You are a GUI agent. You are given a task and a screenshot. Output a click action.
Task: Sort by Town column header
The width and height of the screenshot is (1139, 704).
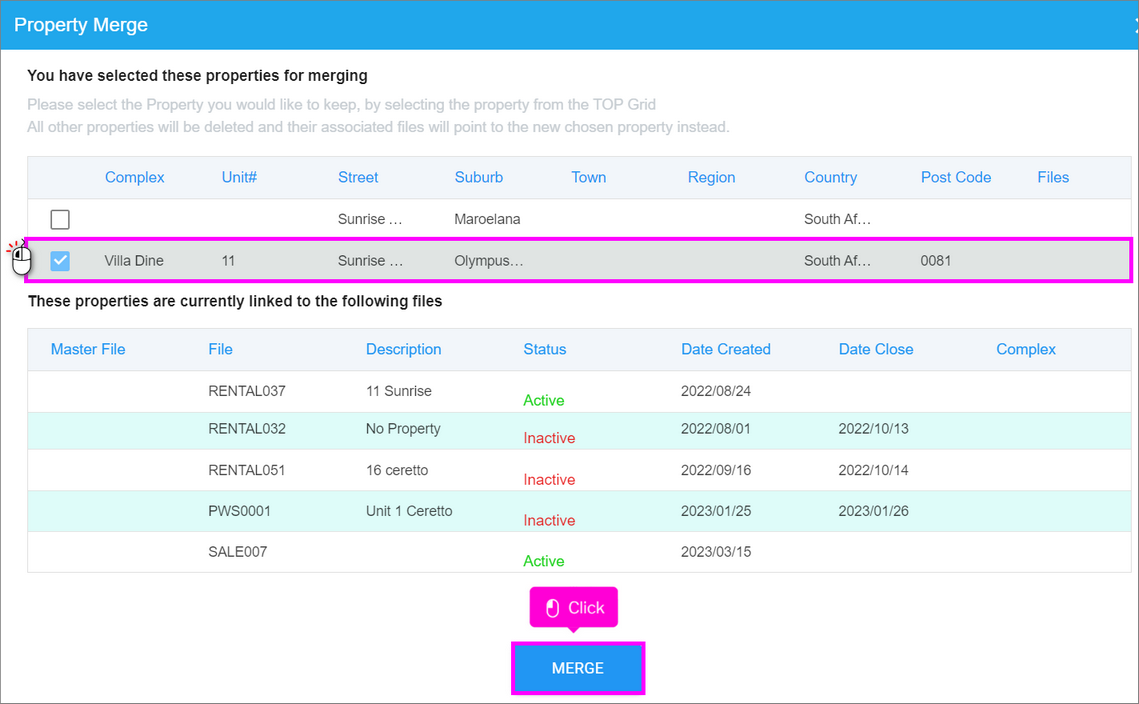tap(588, 177)
